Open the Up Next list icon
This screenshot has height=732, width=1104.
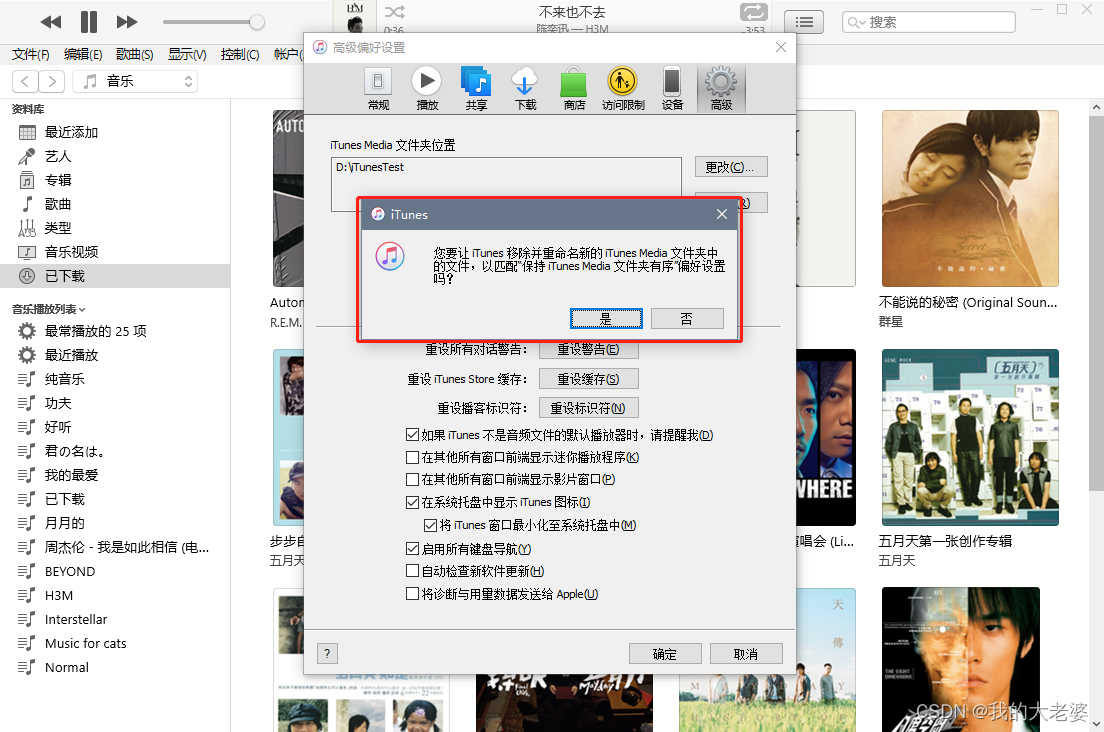(803, 22)
